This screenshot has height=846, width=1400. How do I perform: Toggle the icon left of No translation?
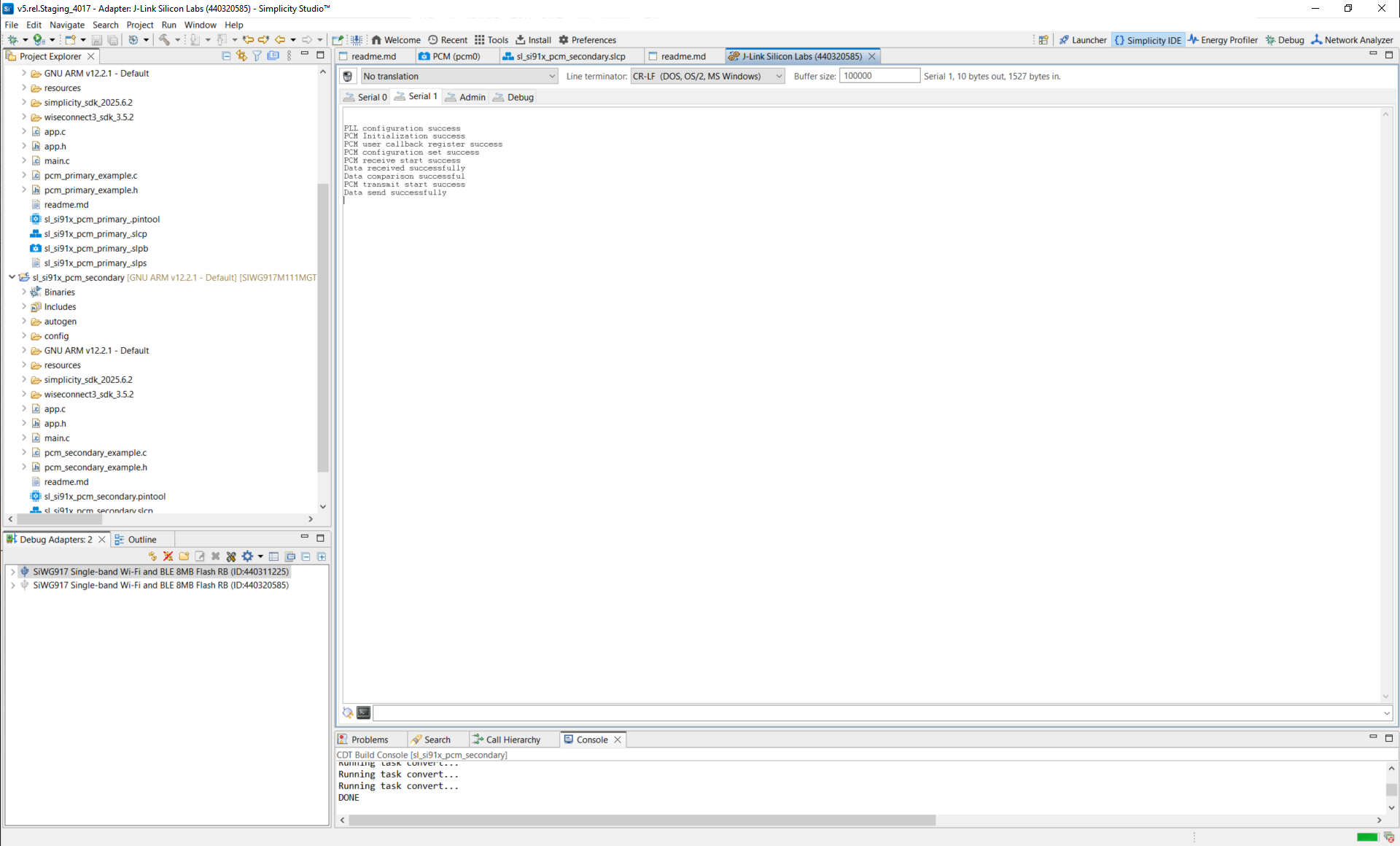tap(348, 76)
